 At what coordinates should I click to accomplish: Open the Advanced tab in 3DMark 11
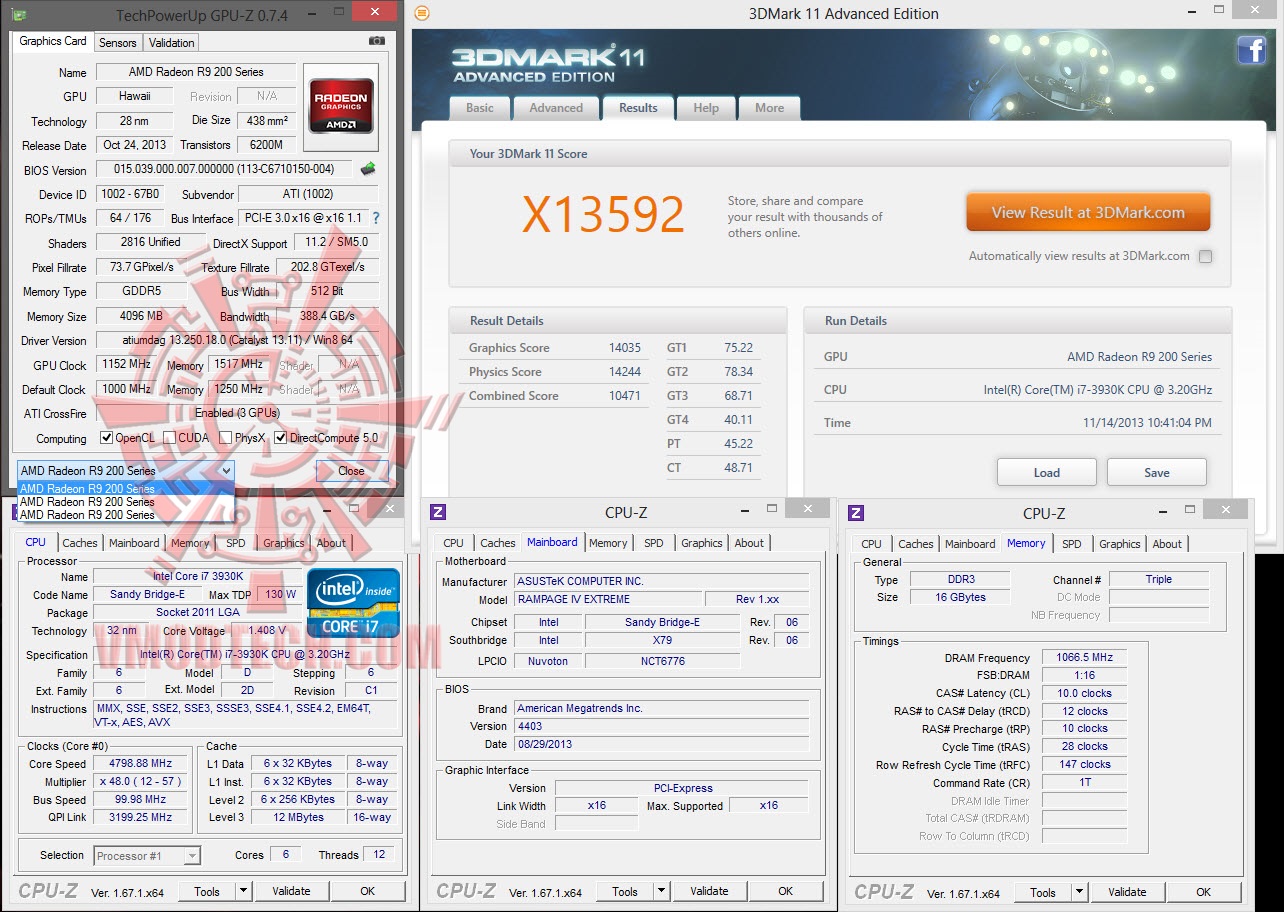[556, 108]
